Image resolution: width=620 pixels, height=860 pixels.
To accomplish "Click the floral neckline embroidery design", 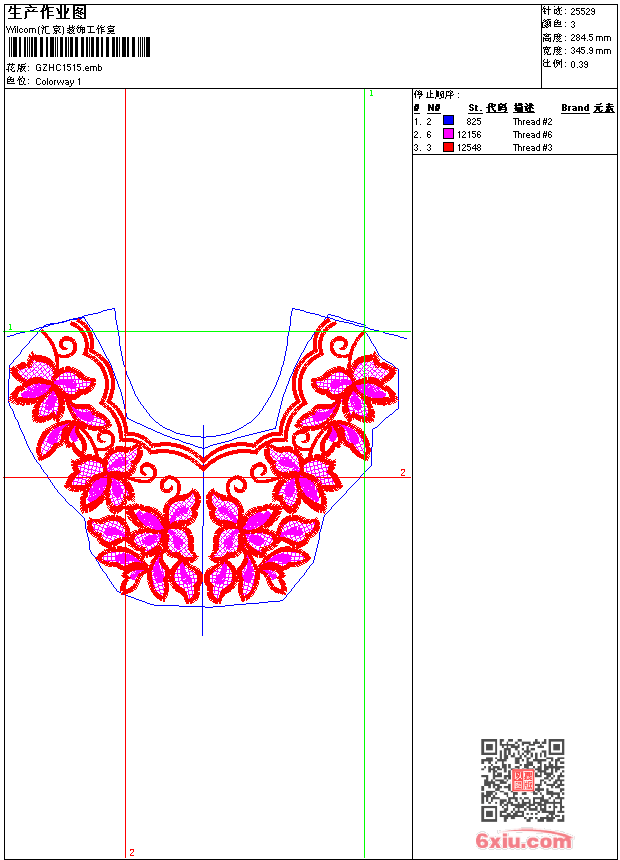I will (x=203, y=461).
